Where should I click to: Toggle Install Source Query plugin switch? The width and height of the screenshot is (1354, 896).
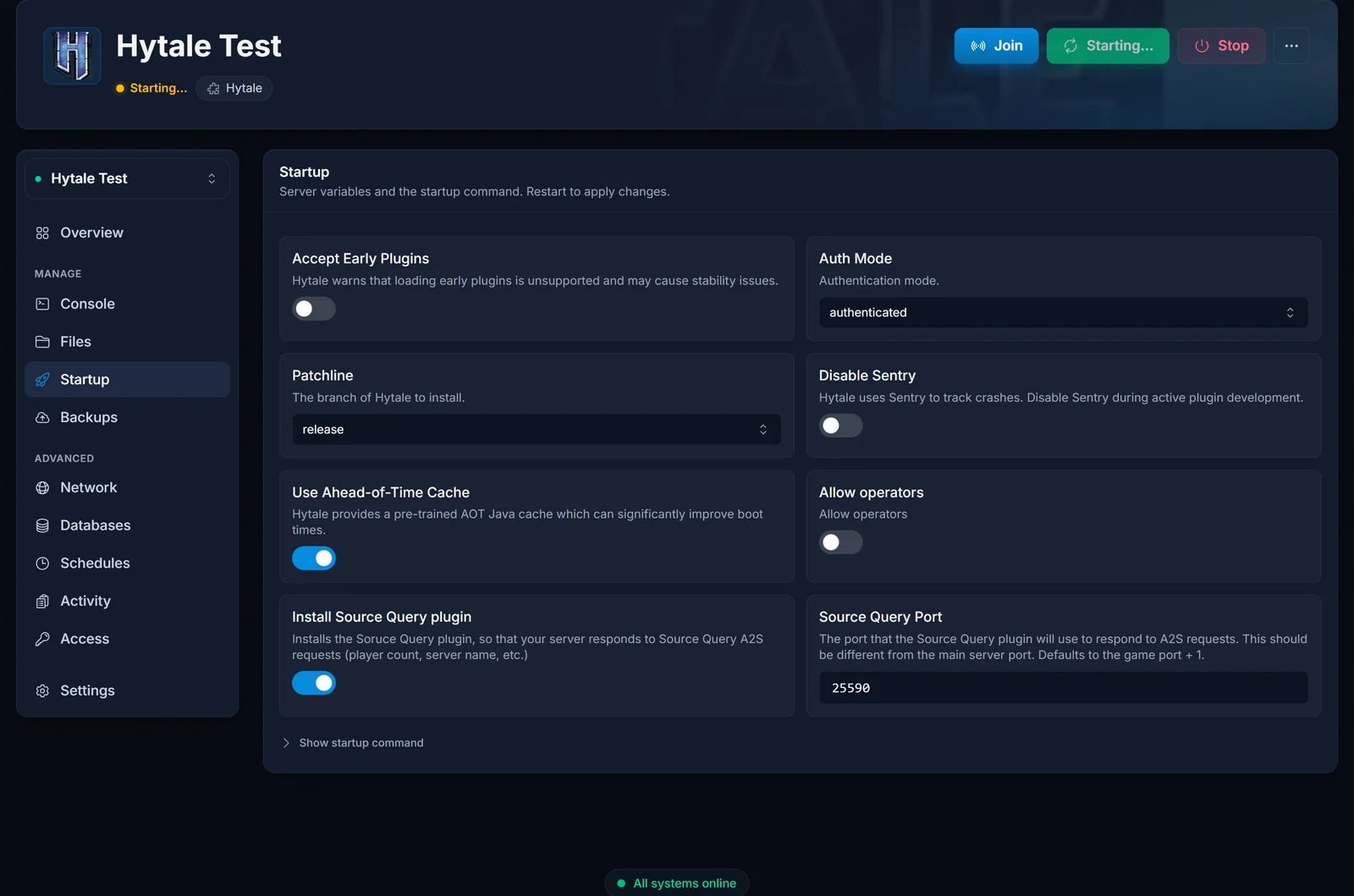click(x=314, y=683)
